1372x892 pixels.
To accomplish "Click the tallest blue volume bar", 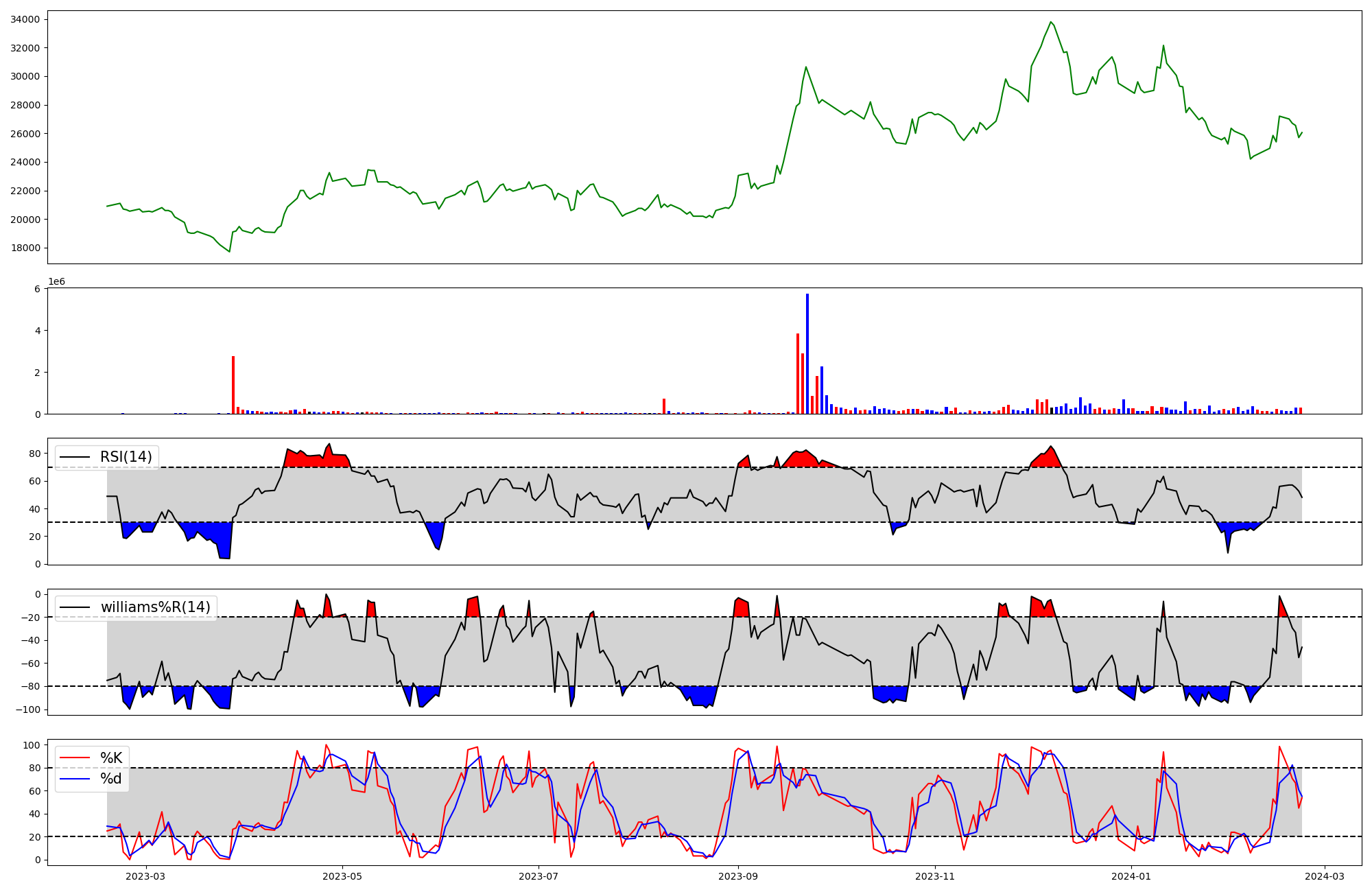I will 807,353.
